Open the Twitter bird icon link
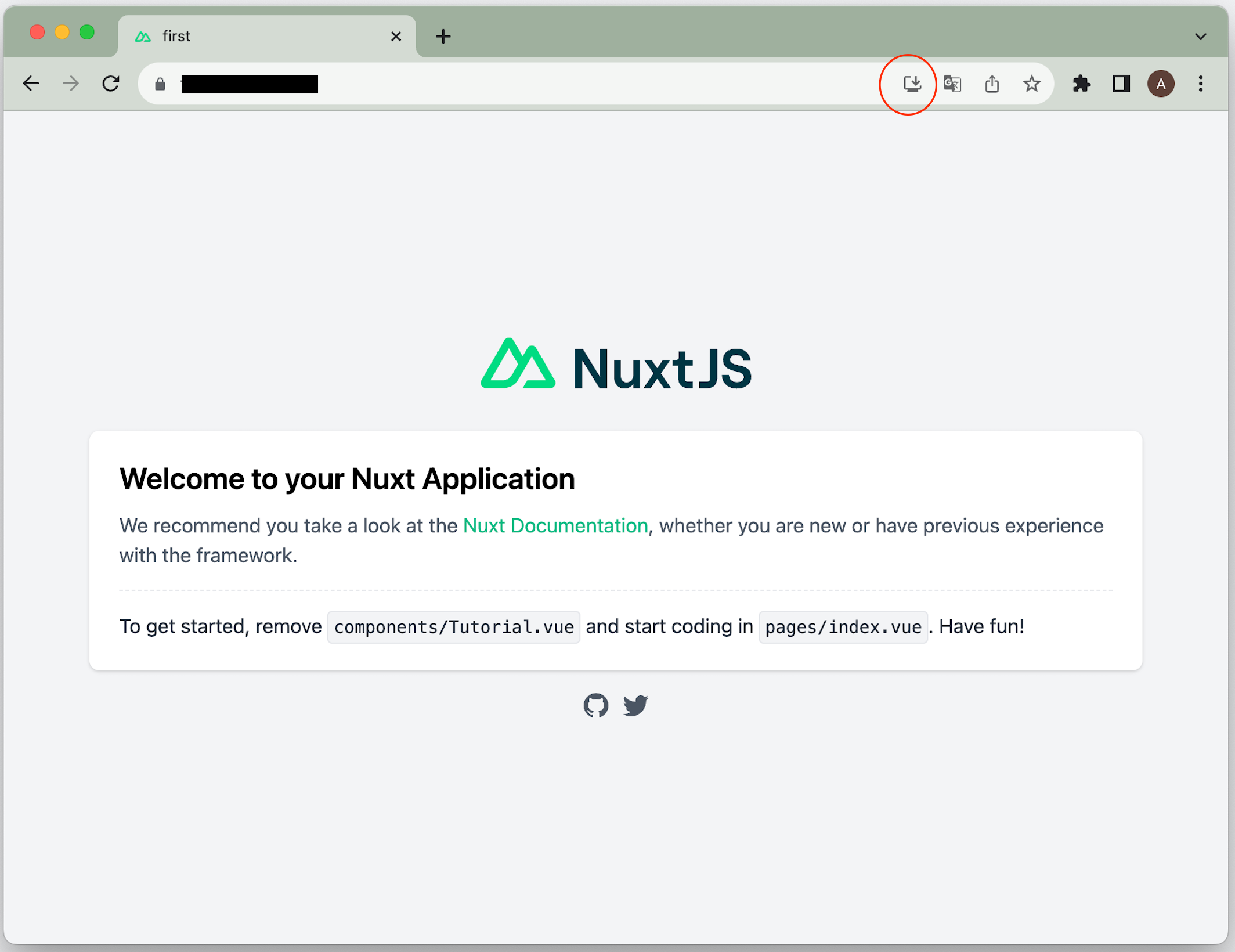This screenshot has height=952, width=1235. 635,705
